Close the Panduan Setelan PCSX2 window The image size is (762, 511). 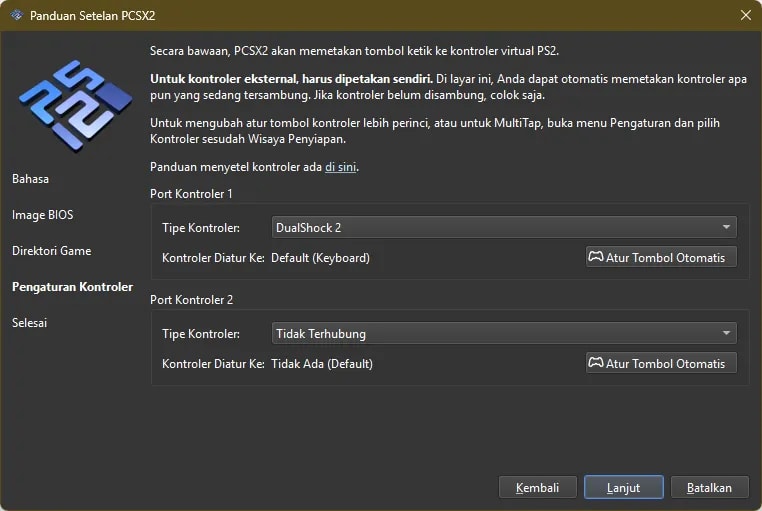(x=746, y=15)
